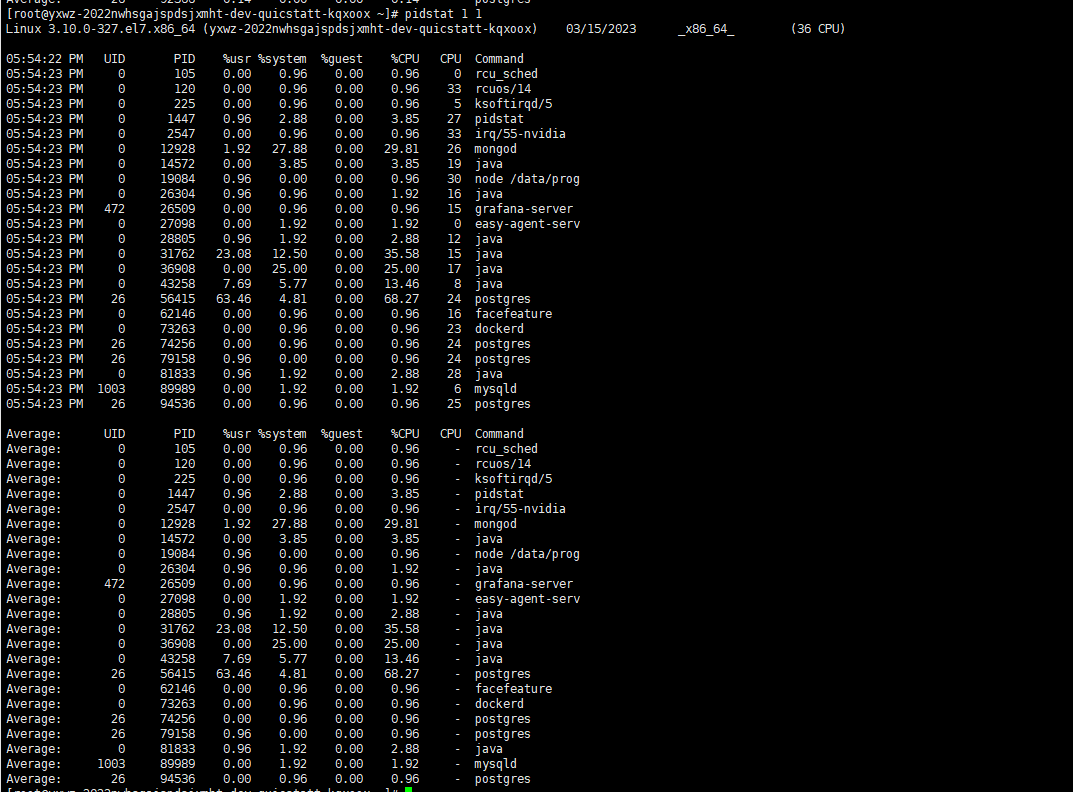Click CPU number "27" in the pidstat 05:54:23 PM row
The width and height of the screenshot is (1073, 792).
click(454, 119)
